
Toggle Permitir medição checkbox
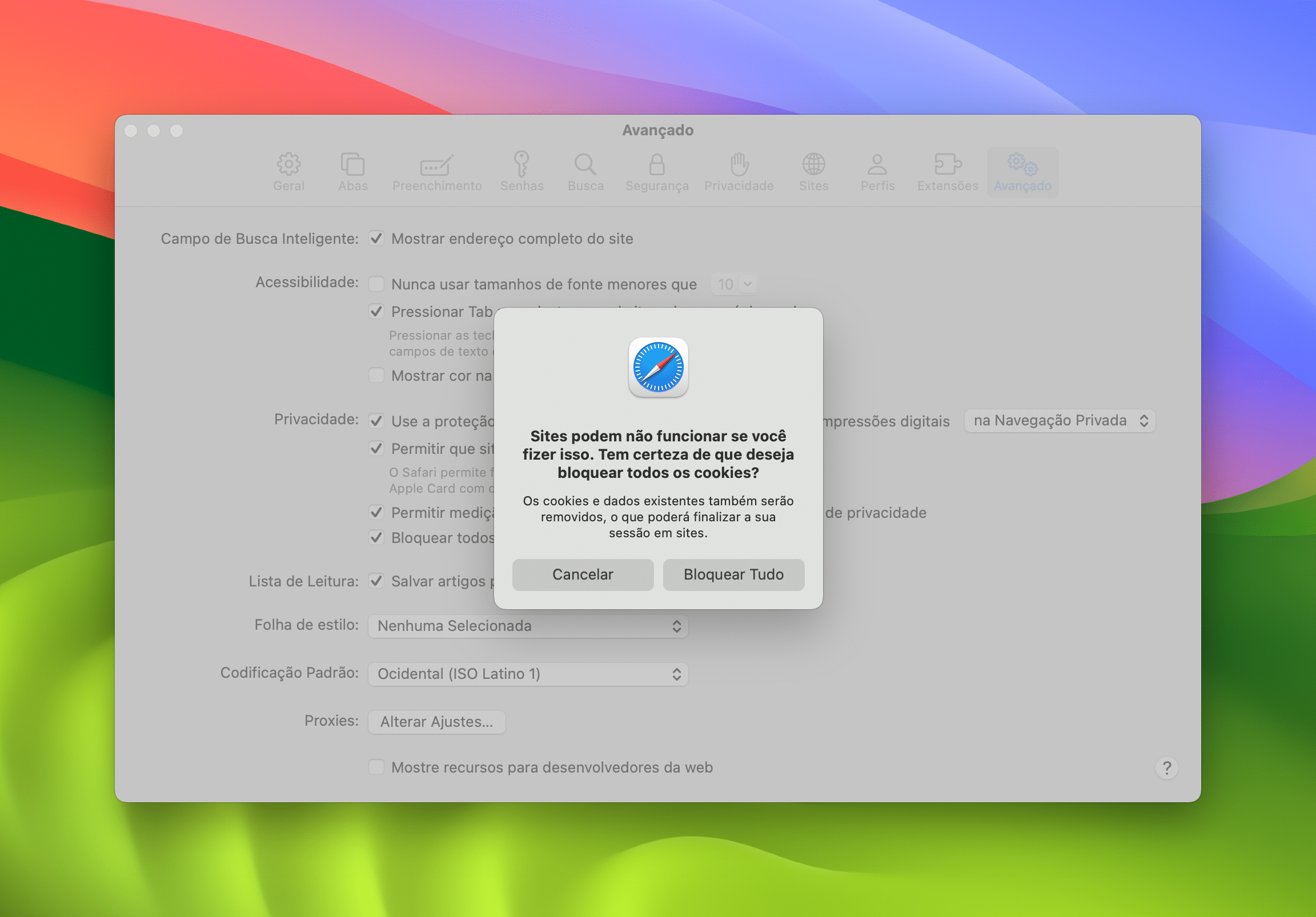click(376, 513)
